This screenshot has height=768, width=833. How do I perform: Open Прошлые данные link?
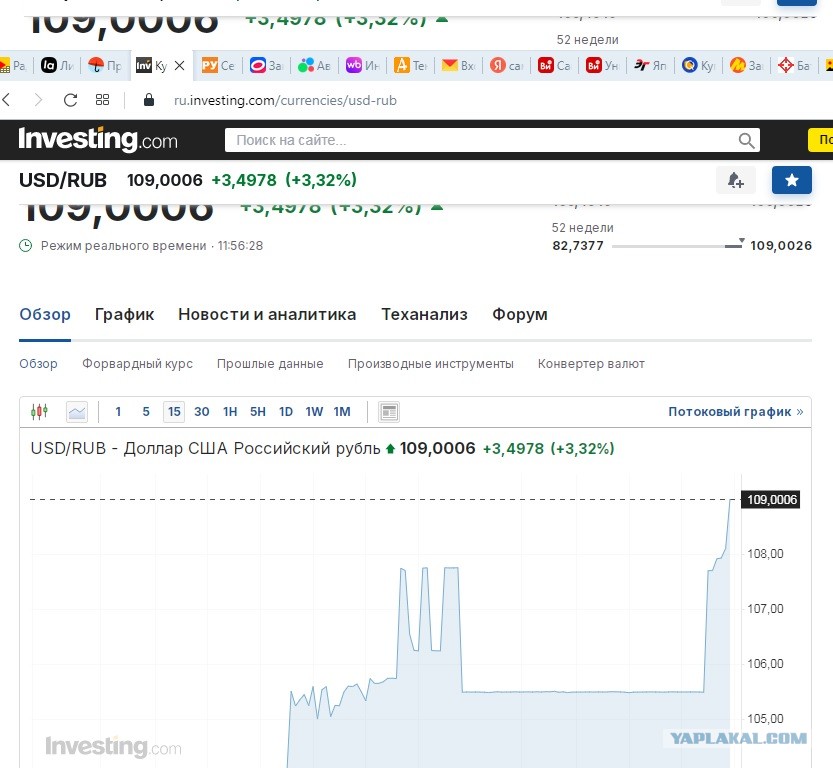pyautogui.click(x=270, y=364)
